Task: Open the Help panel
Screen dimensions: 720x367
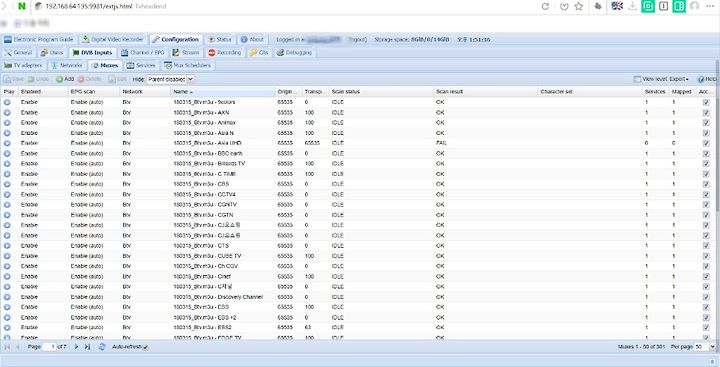Action: click(707, 79)
